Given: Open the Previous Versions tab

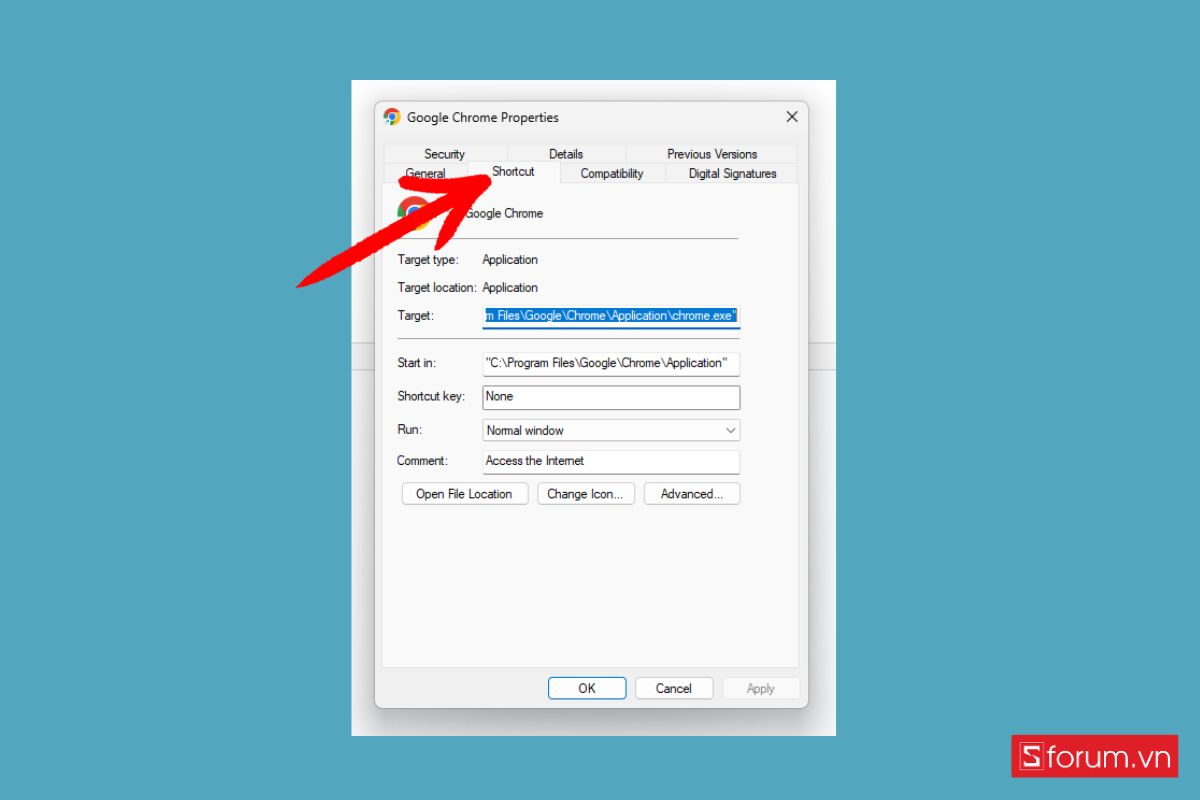Looking at the screenshot, I should pyautogui.click(x=712, y=154).
